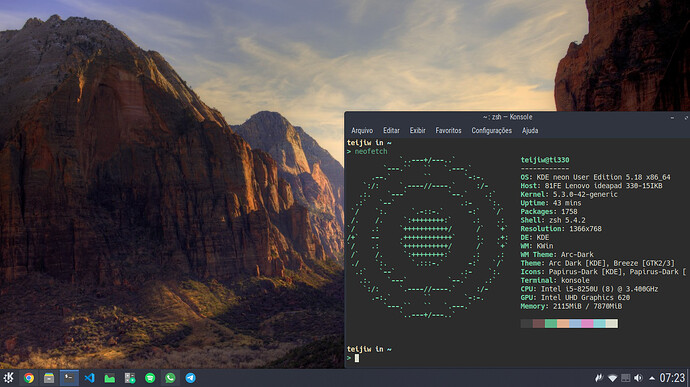Click the 07:23 clock
This screenshot has height=387, width=690.
click(672, 378)
